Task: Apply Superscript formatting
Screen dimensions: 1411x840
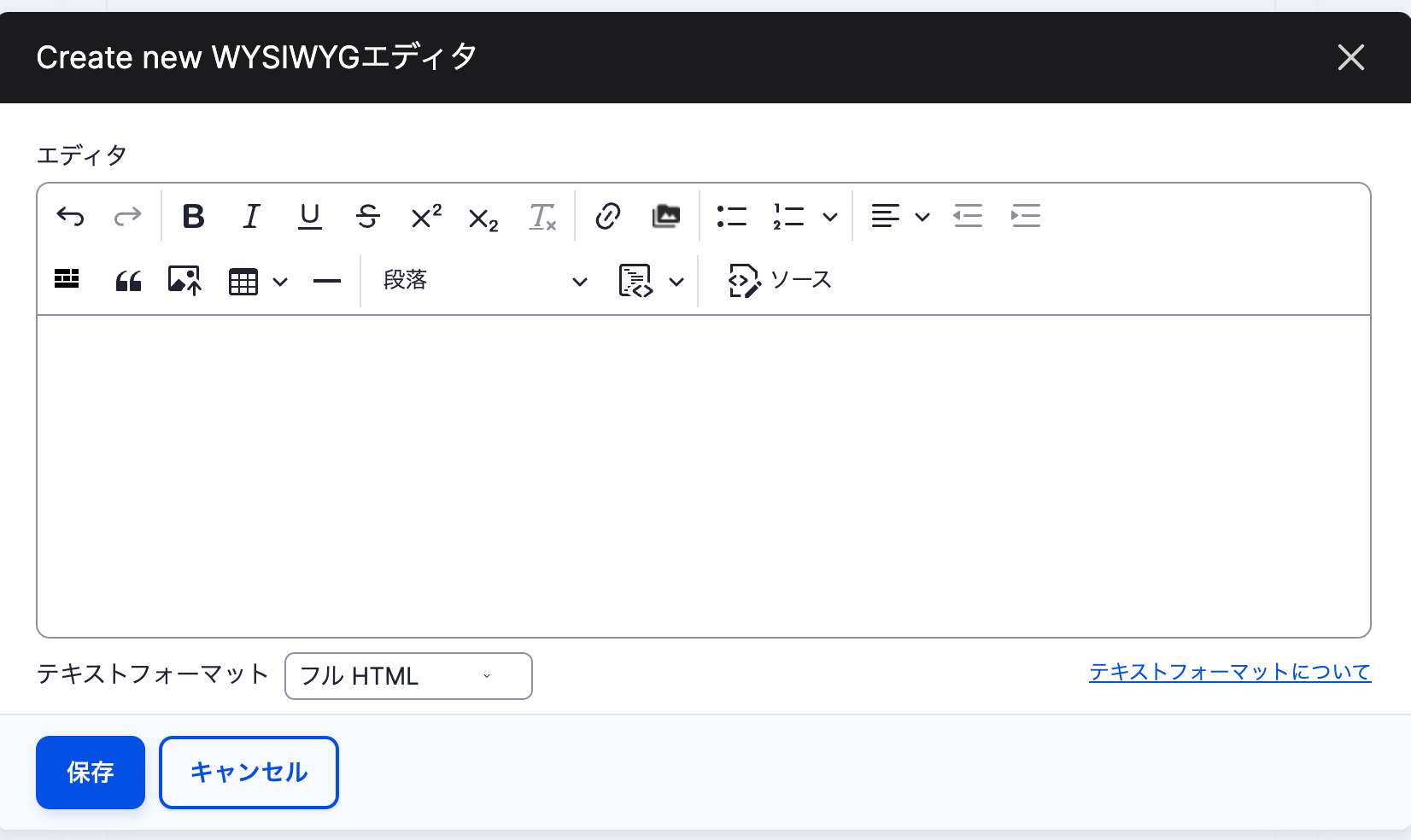Action: point(426,217)
